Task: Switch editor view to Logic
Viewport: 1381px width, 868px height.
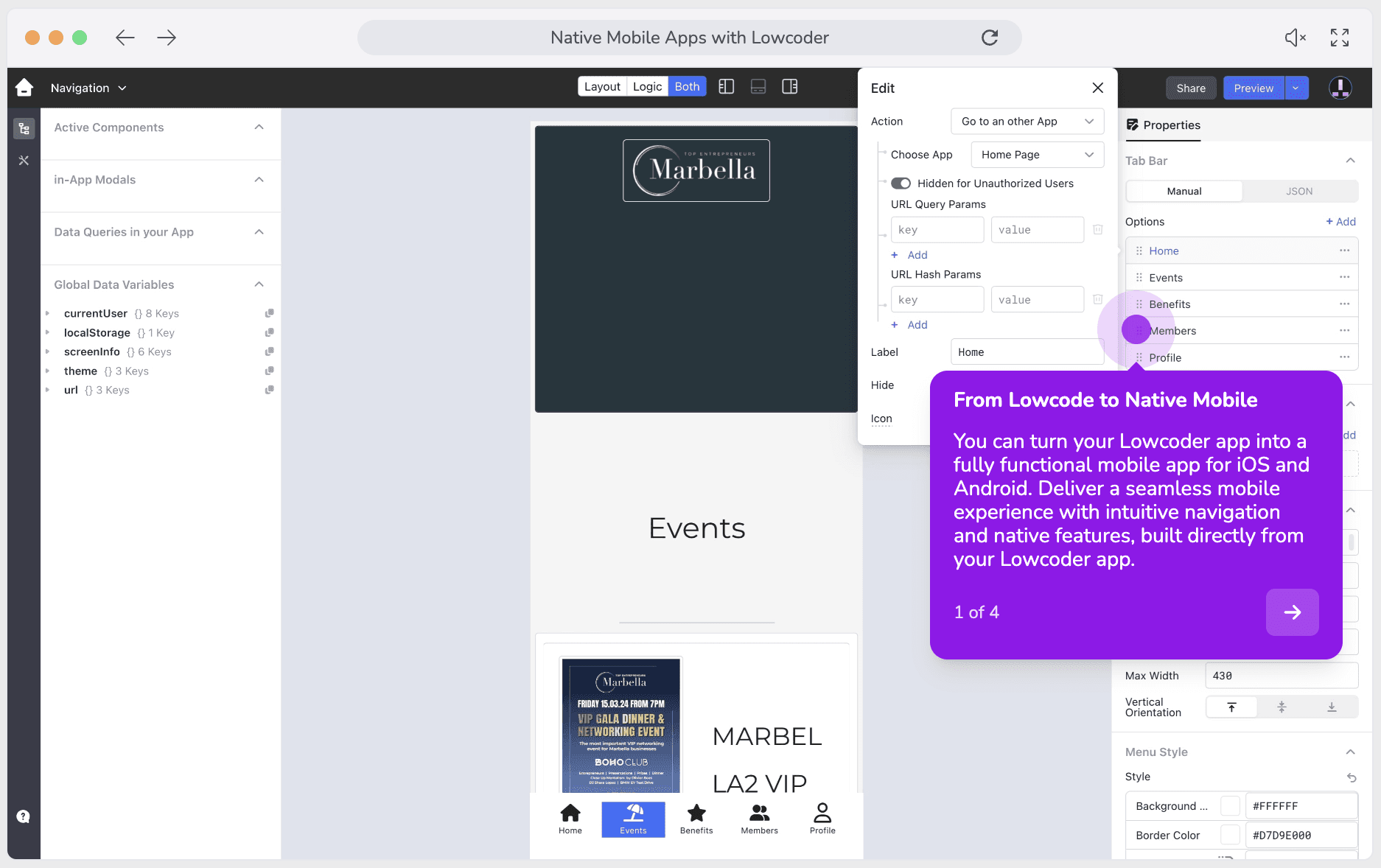Action: [647, 87]
